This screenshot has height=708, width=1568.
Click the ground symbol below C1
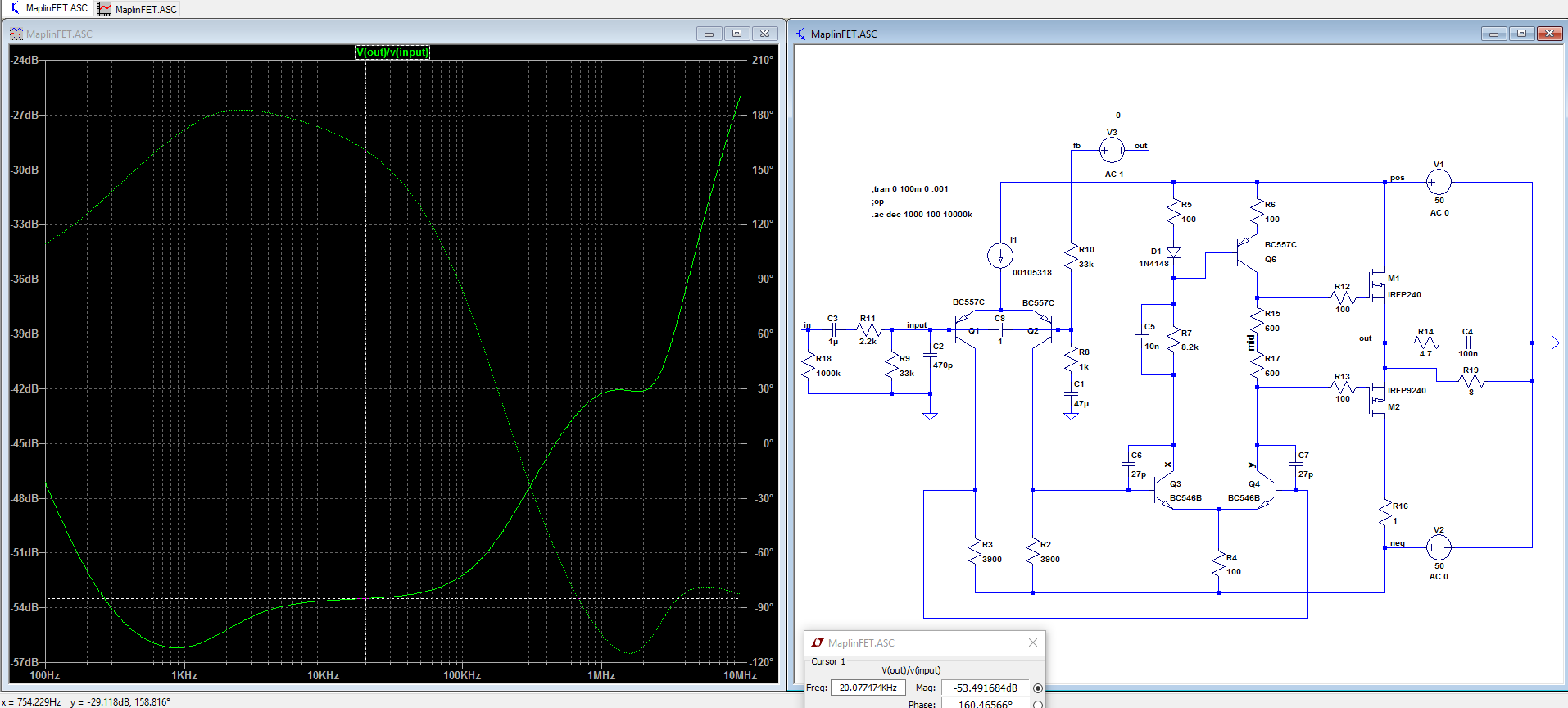1071,416
